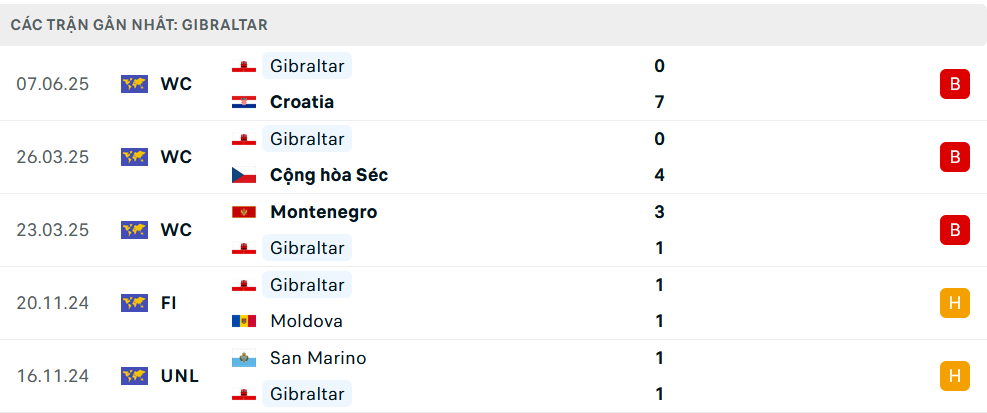Select the orange H badge for the San Marino match
Screen dimensions: 987x413
point(955,376)
